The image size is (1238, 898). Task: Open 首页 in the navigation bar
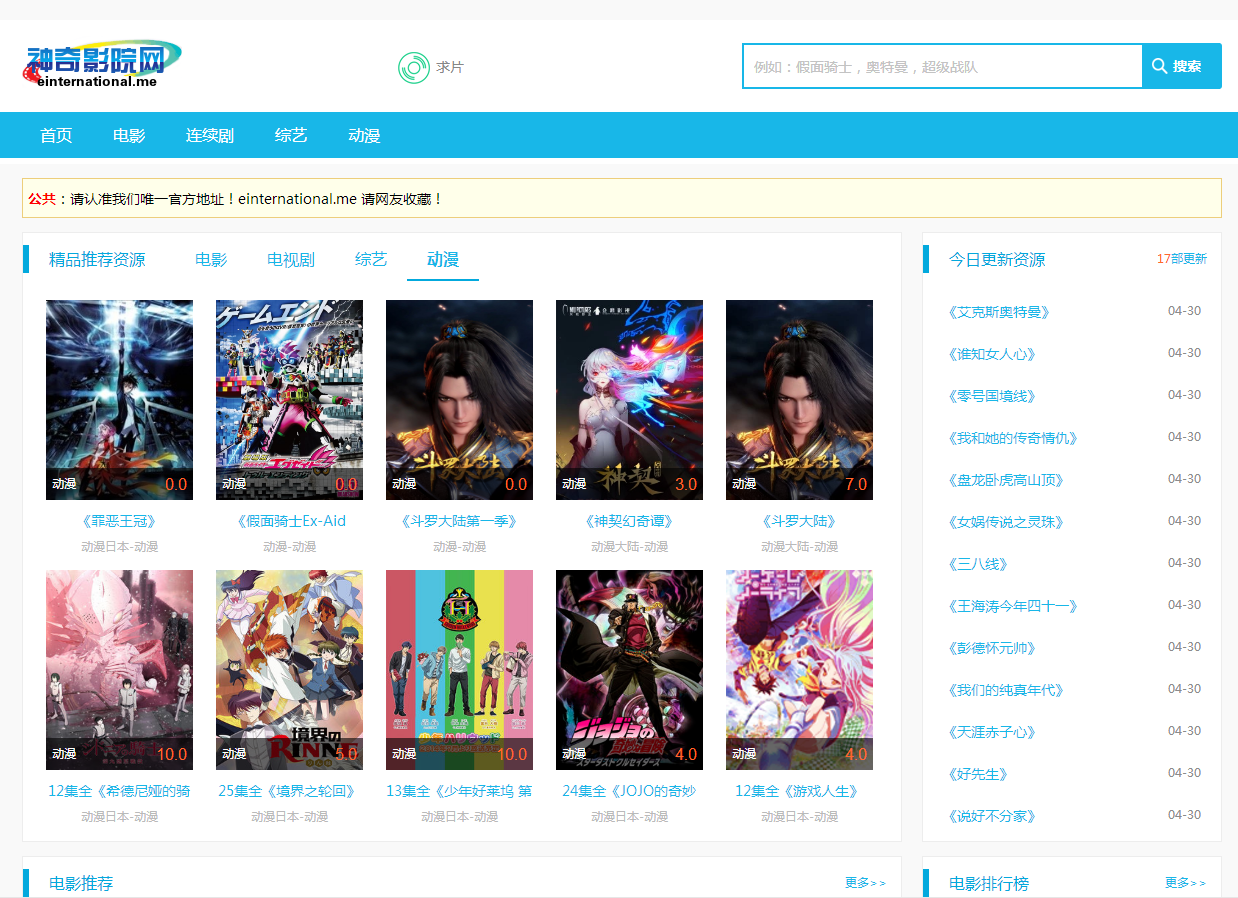coord(56,135)
